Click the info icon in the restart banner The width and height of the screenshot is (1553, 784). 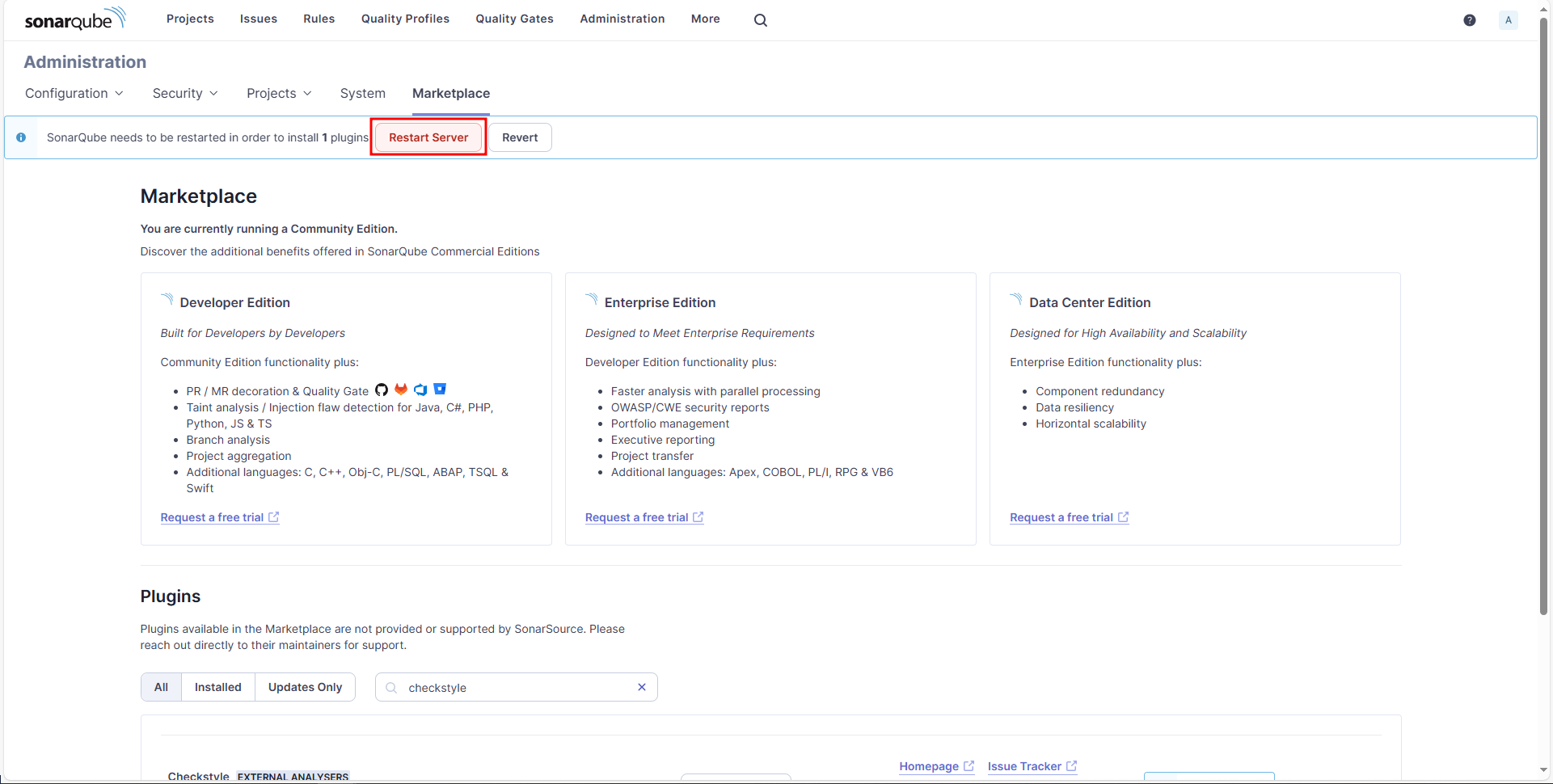point(21,137)
